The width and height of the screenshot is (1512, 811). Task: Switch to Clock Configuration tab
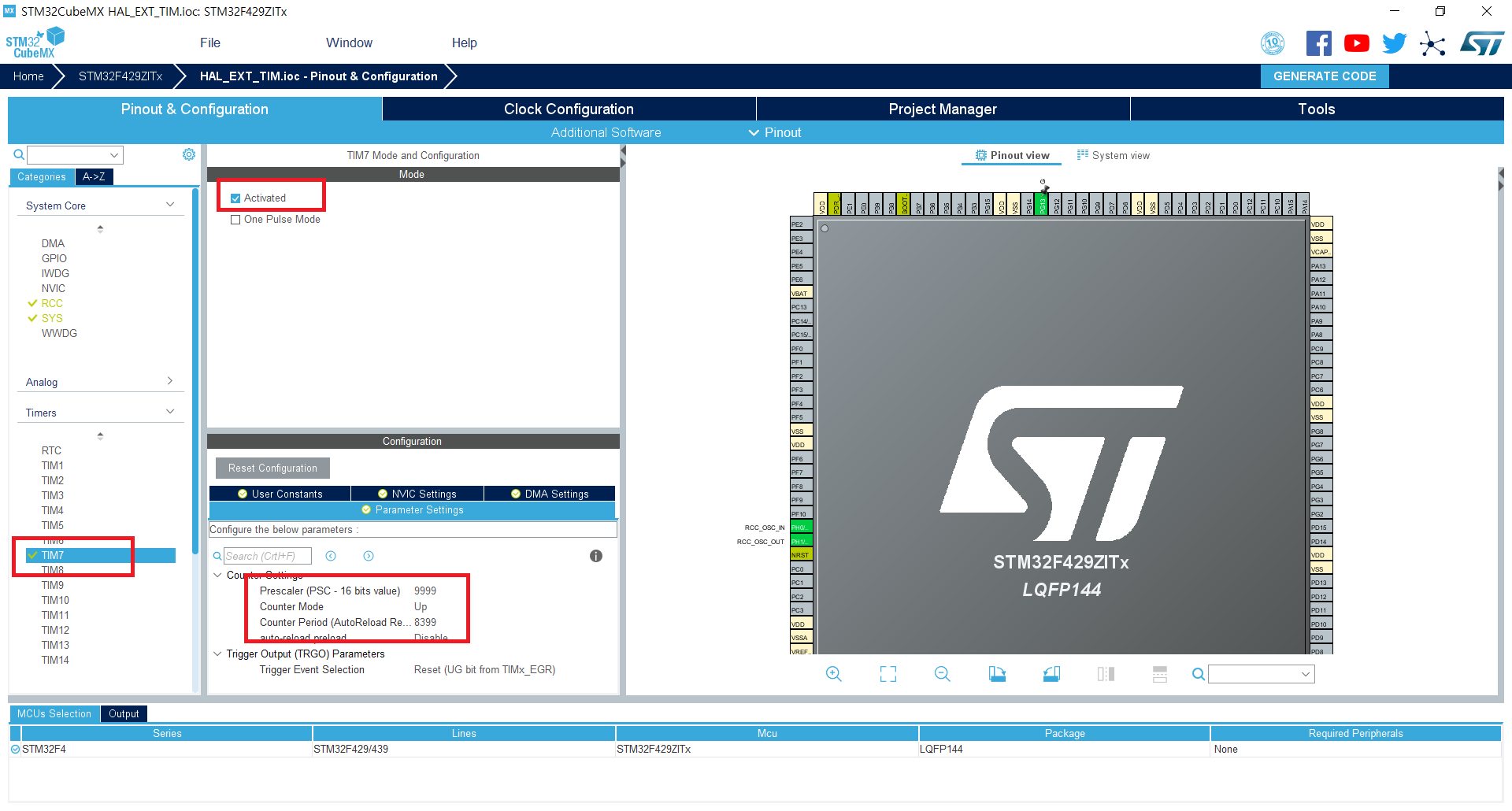pos(569,109)
